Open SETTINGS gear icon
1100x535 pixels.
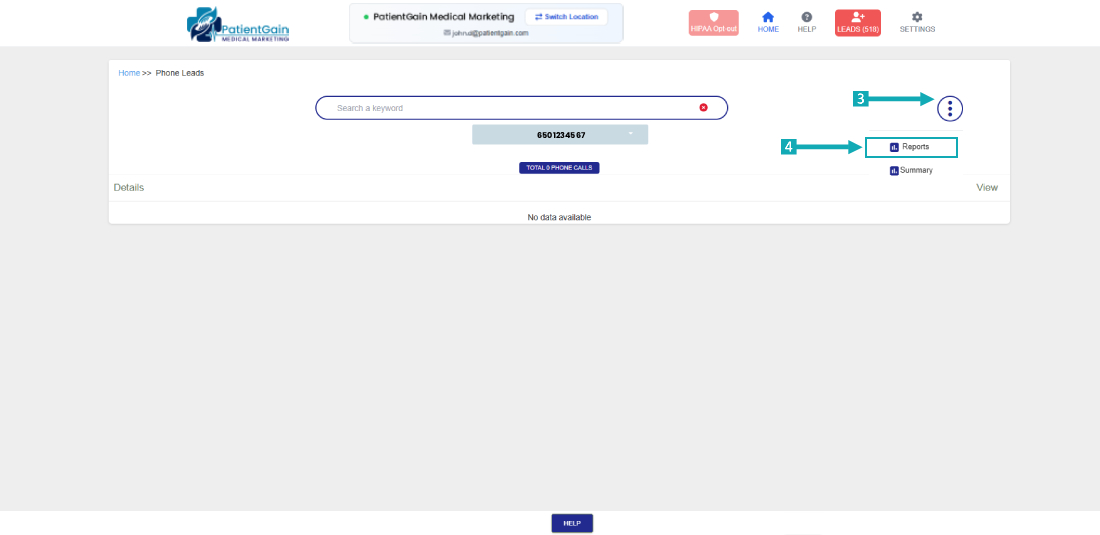tap(917, 23)
